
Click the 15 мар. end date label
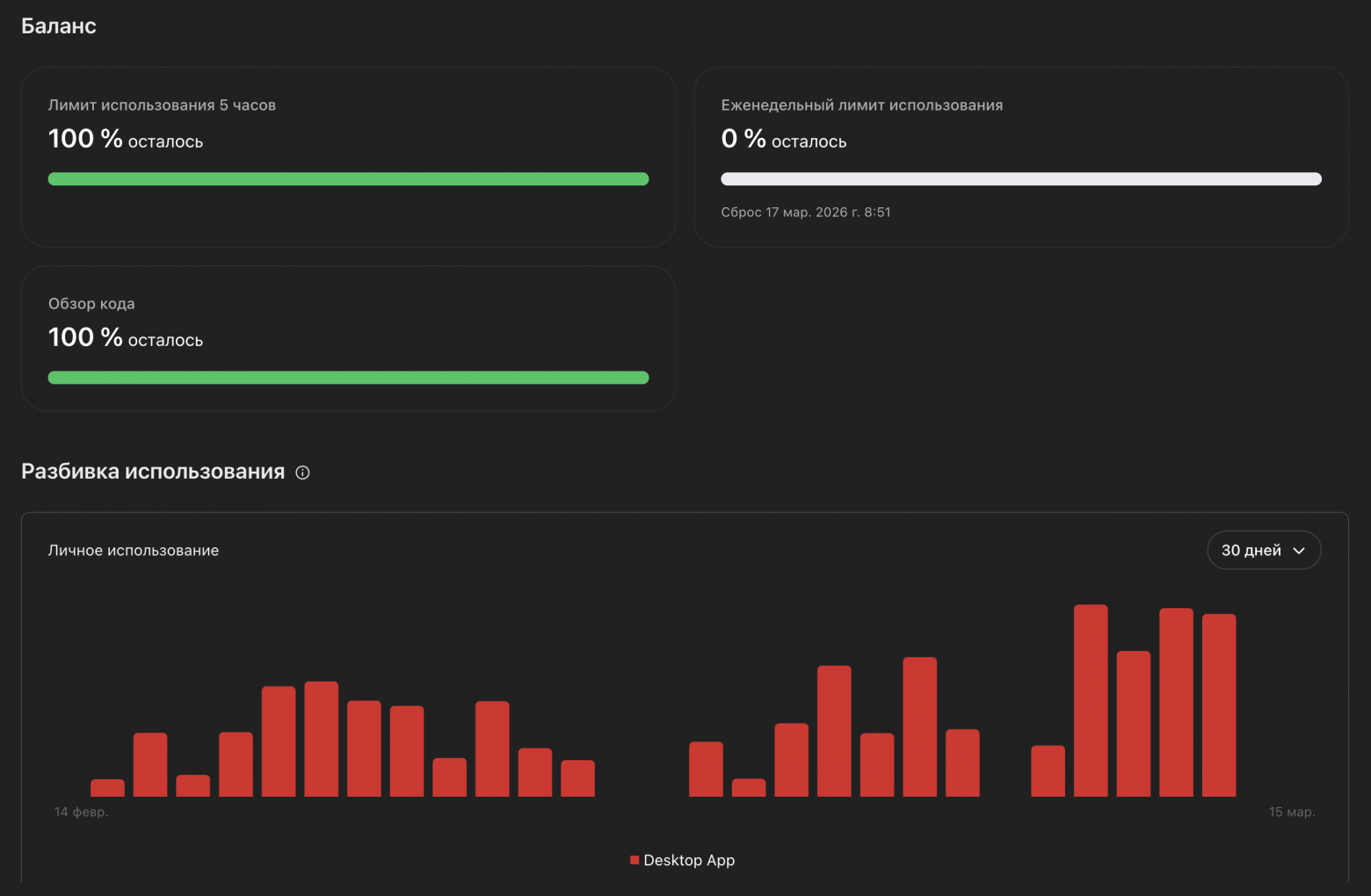point(1291,812)
